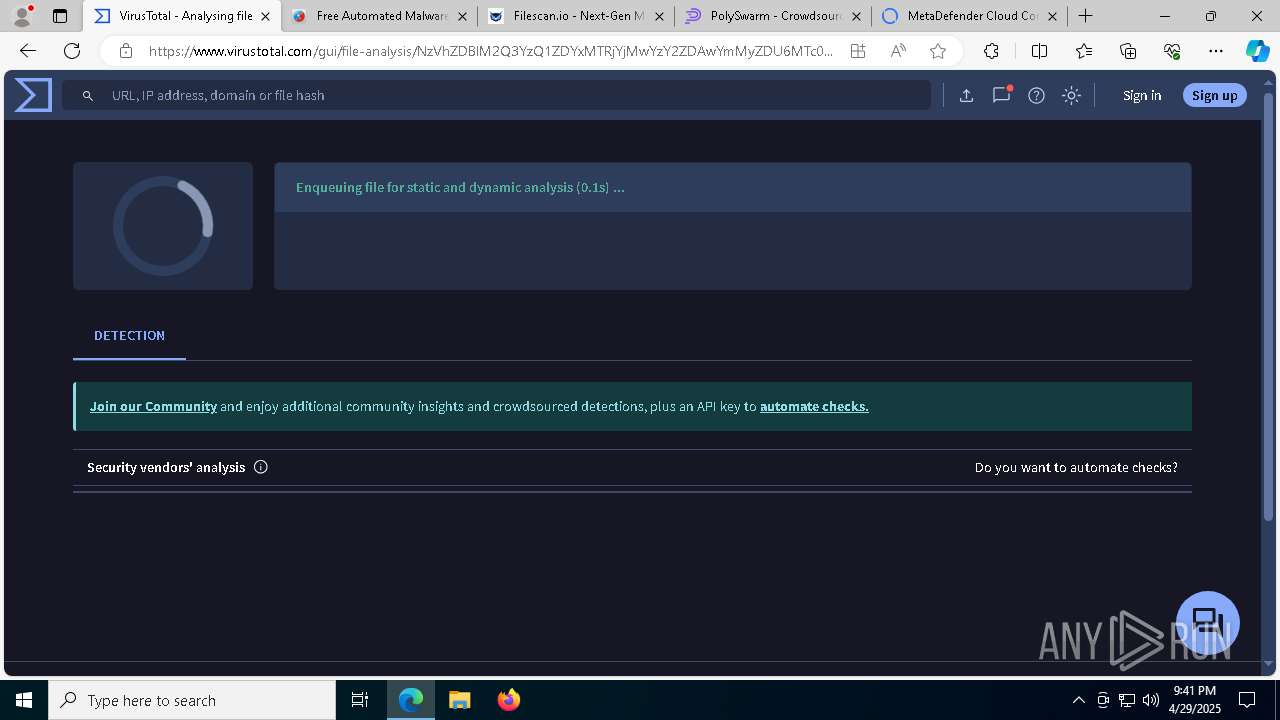Click Do you want to automate checks?

1076,467
